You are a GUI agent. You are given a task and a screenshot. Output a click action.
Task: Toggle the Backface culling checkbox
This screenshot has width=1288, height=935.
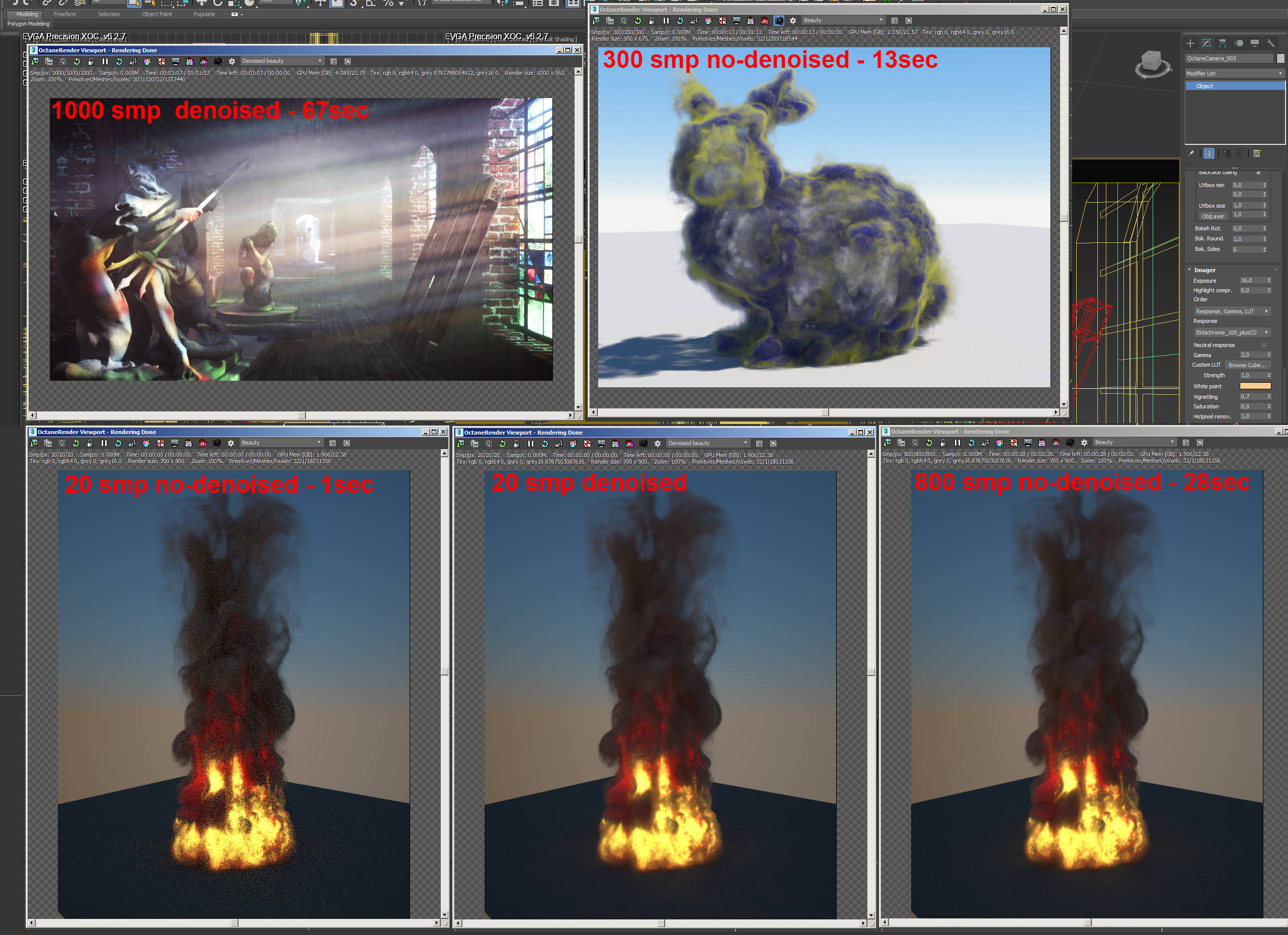click(x=1258, y=173)
